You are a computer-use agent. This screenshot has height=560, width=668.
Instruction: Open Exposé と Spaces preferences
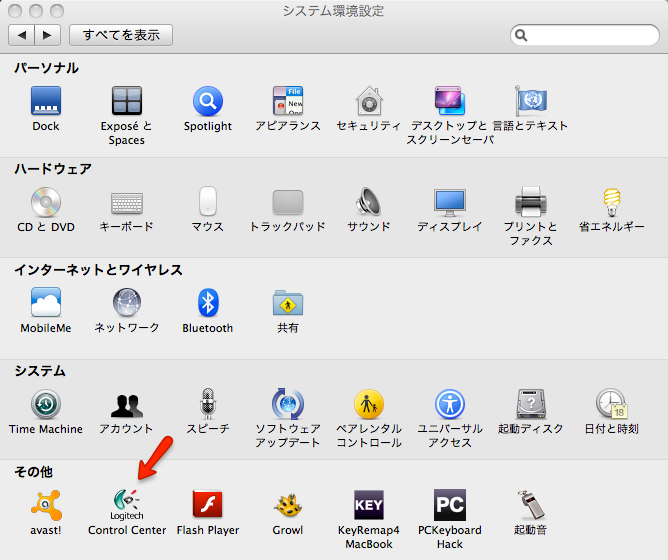pos(127,101)
